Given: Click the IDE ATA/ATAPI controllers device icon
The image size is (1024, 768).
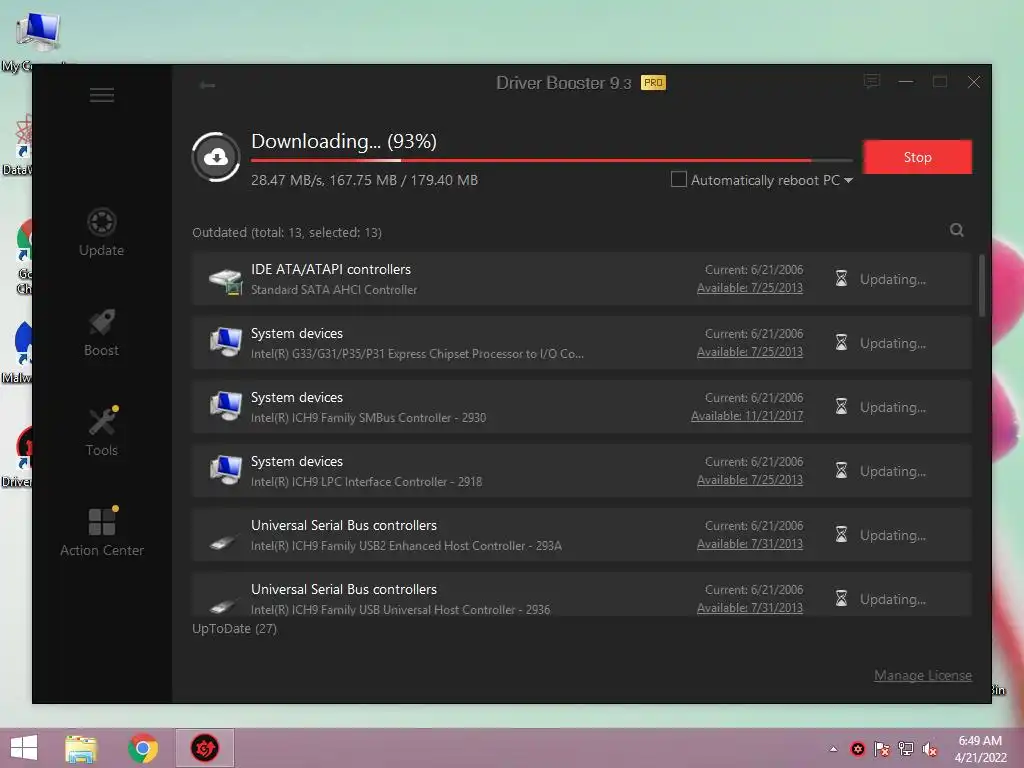Looking at the screenshot, I should (225, 280).
